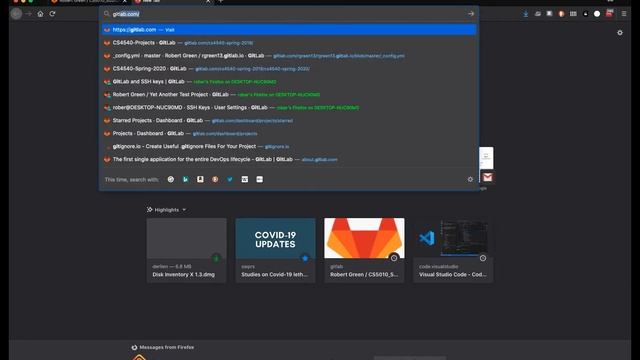Open SSH Keys User Settings suggestion
This screenshot has width=640, height=360.
point(289,108)
